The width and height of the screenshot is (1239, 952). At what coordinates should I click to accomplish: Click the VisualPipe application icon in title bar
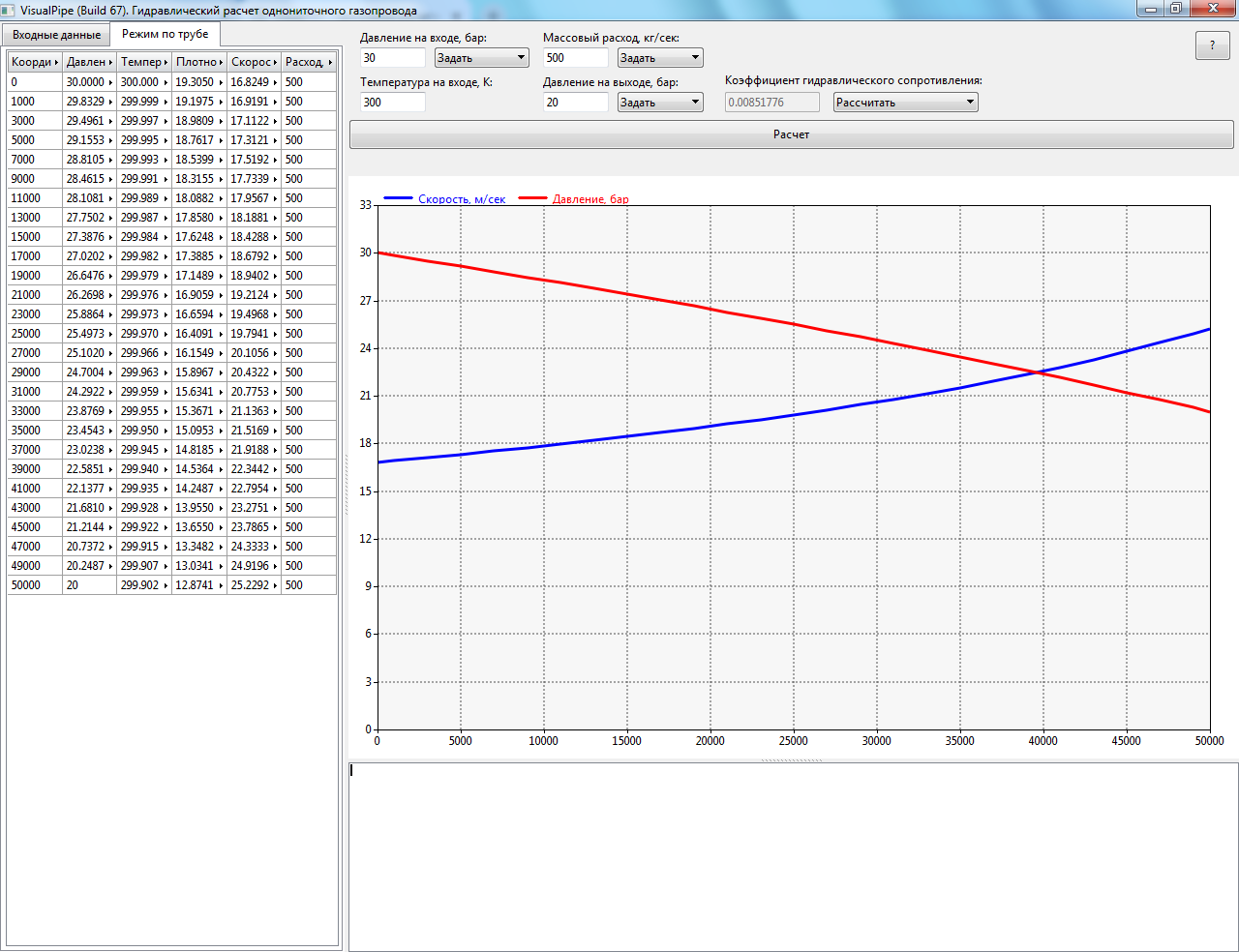click(9, 10)
